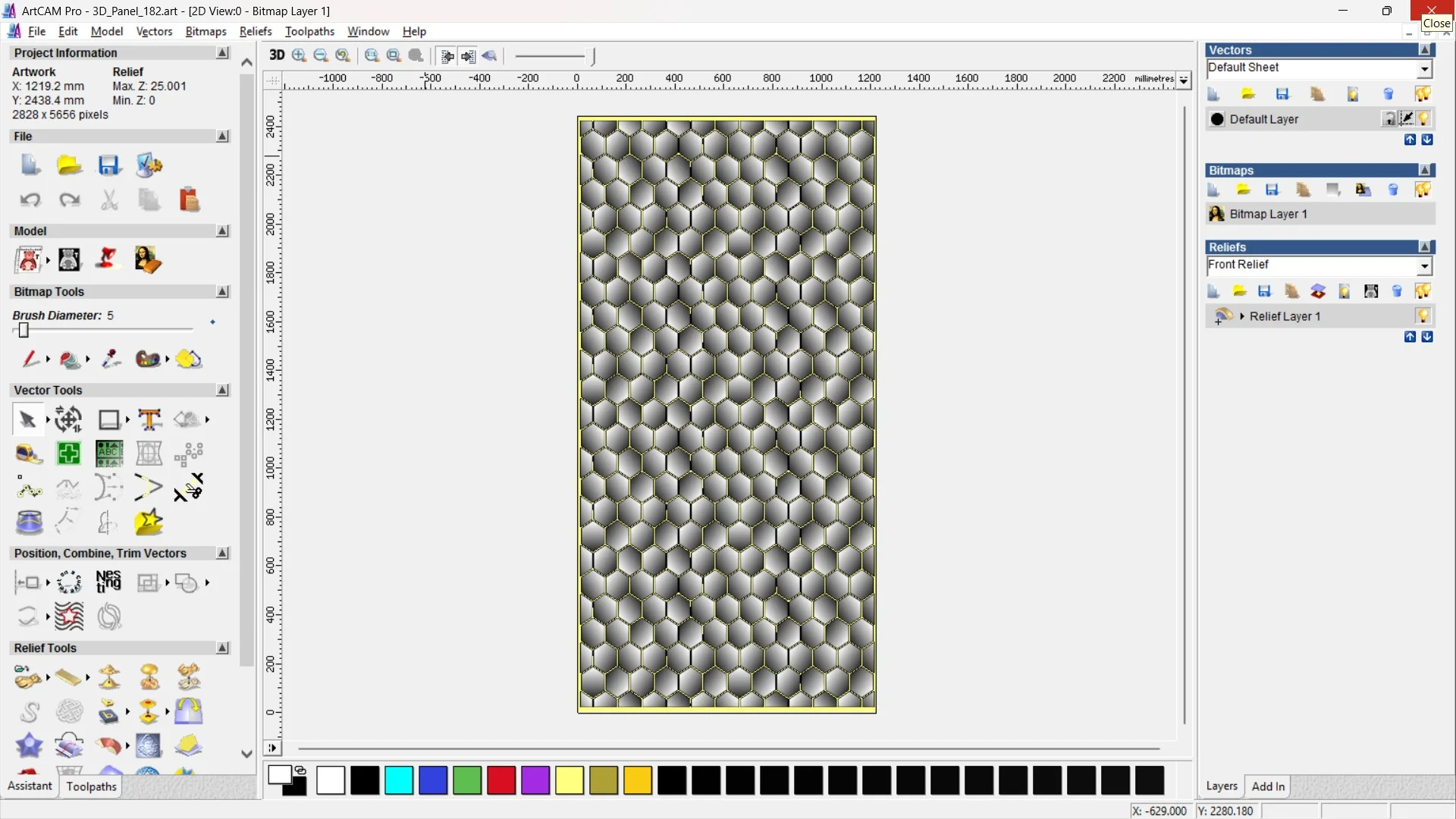Select the Paint brush tool
The image size is (1456, 819).
point(30,359)
